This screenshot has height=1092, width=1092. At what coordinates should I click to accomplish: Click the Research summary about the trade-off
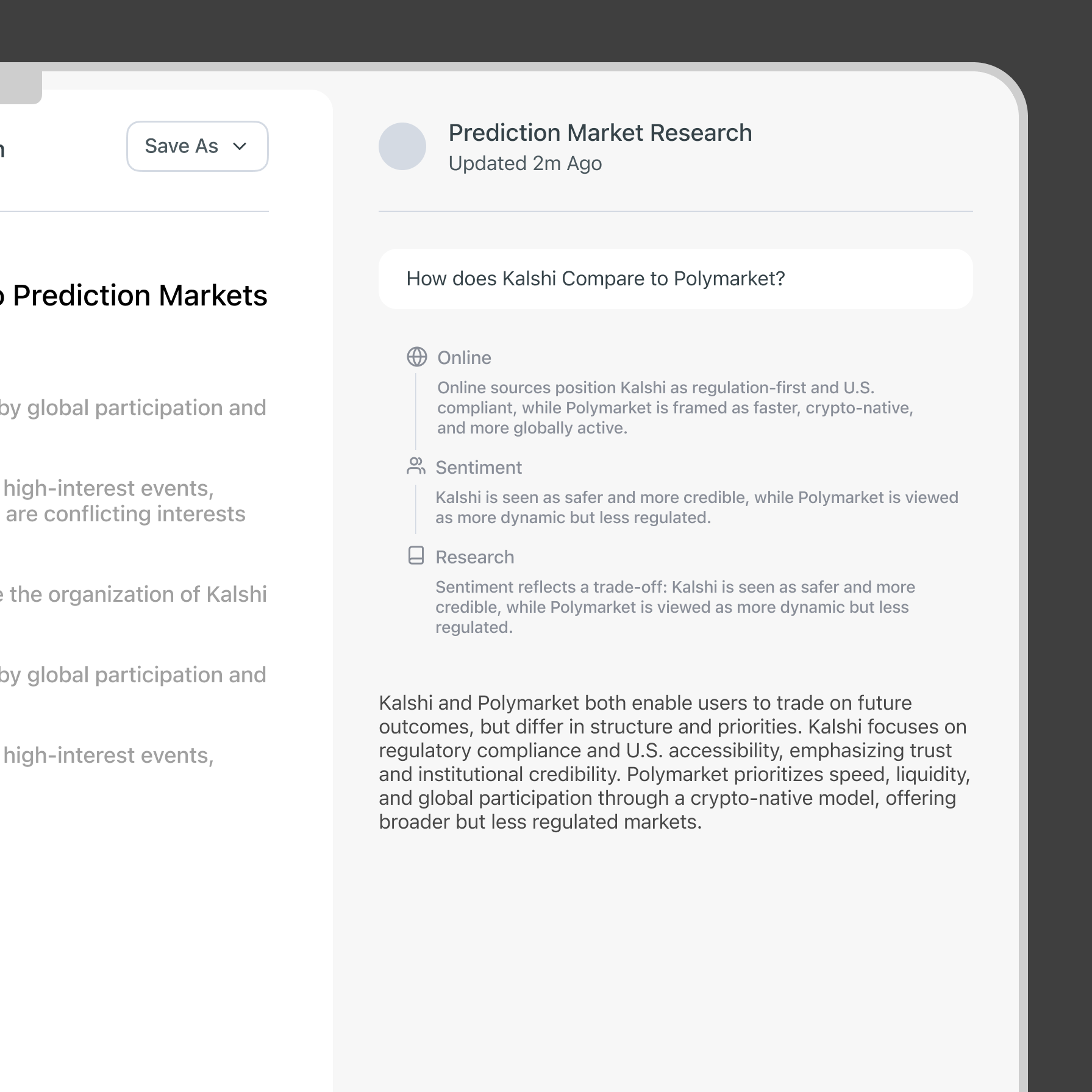tap(675, 607)
